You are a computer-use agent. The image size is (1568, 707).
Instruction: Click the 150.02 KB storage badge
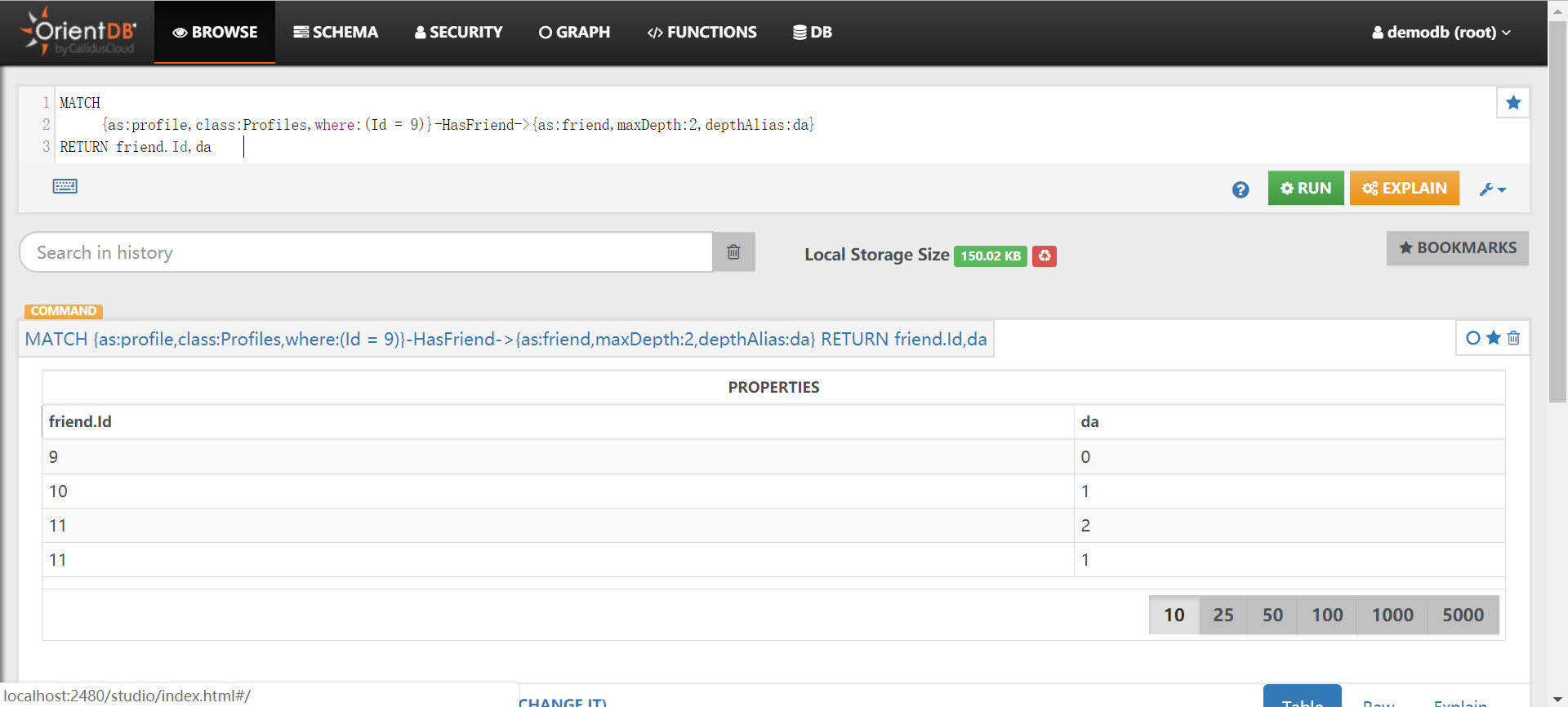coord(991,256)
